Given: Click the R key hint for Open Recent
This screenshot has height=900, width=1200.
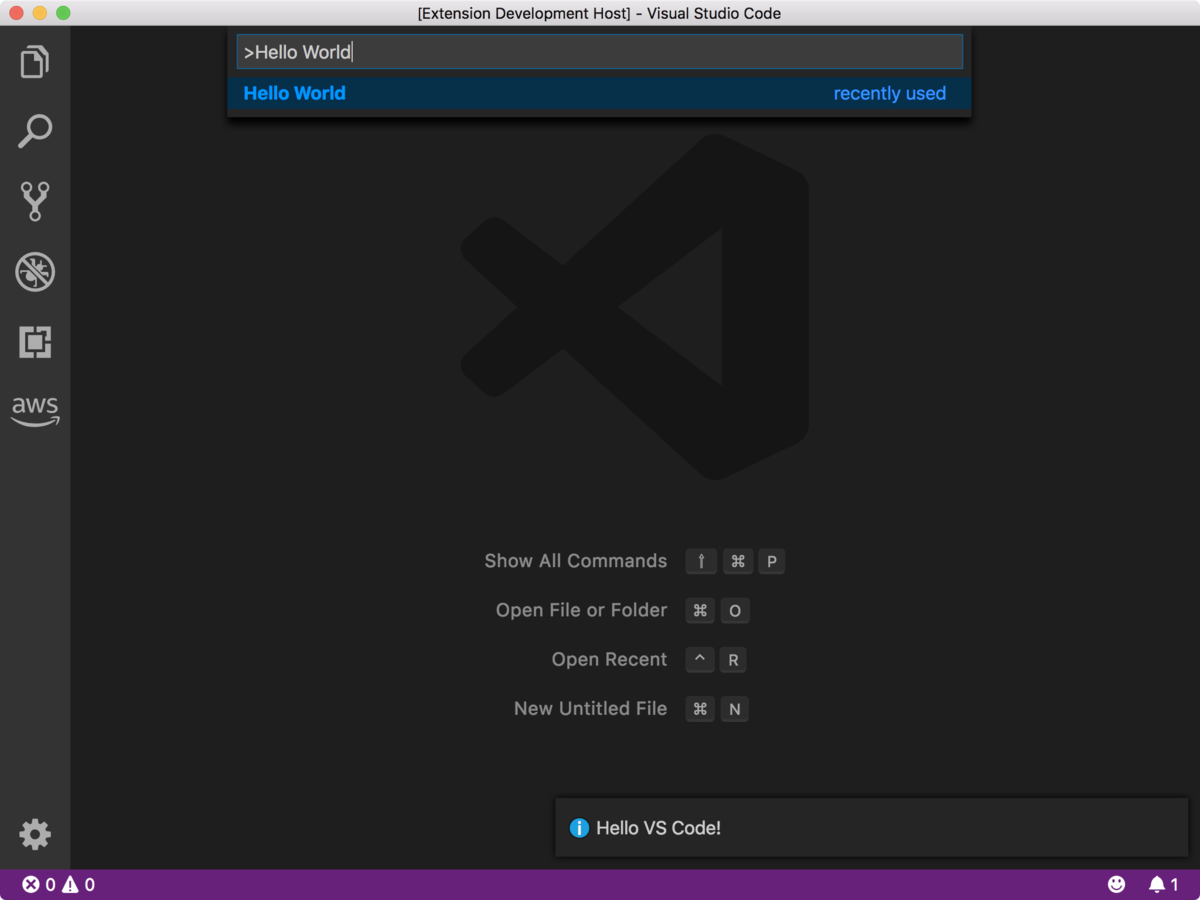Looking at the screenshot, I should [733, 659].
